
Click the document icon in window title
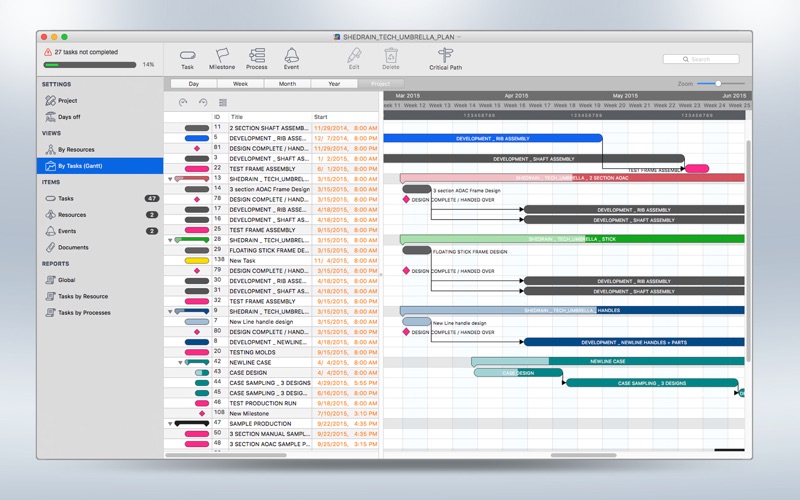pos(337,37)
